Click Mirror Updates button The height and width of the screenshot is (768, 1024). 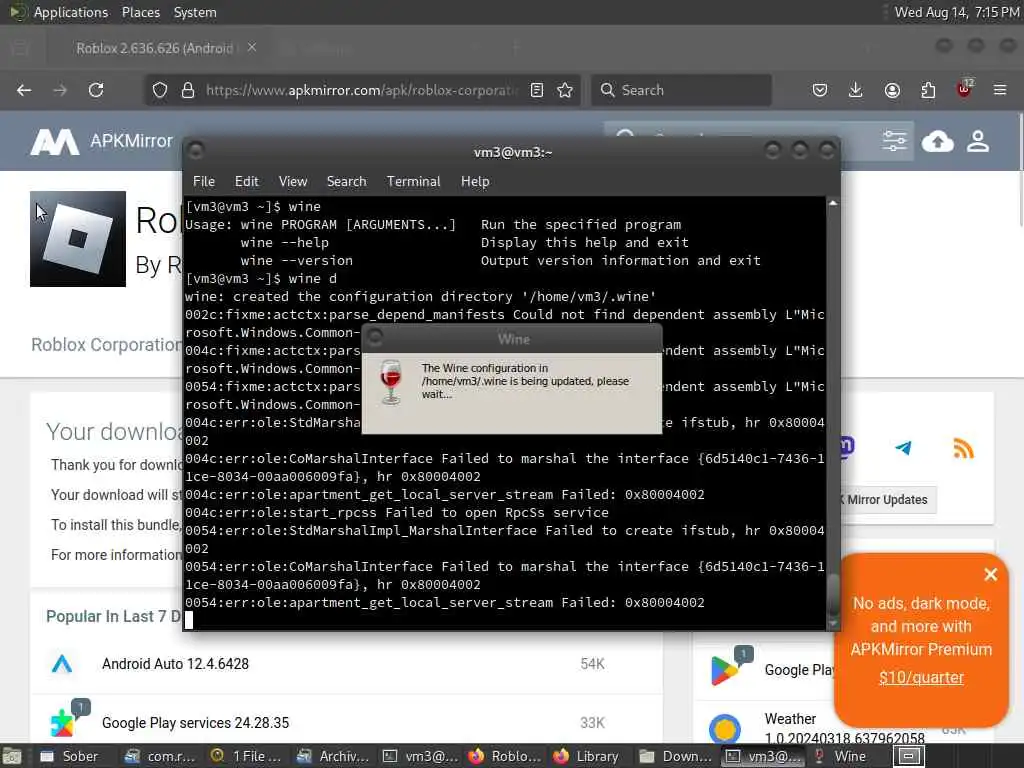(x=888, y=500)
